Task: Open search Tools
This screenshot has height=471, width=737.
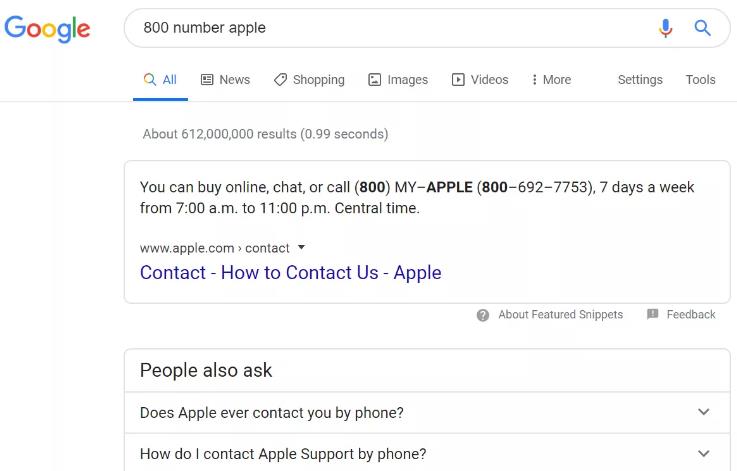Action: (x=700, y=79)
